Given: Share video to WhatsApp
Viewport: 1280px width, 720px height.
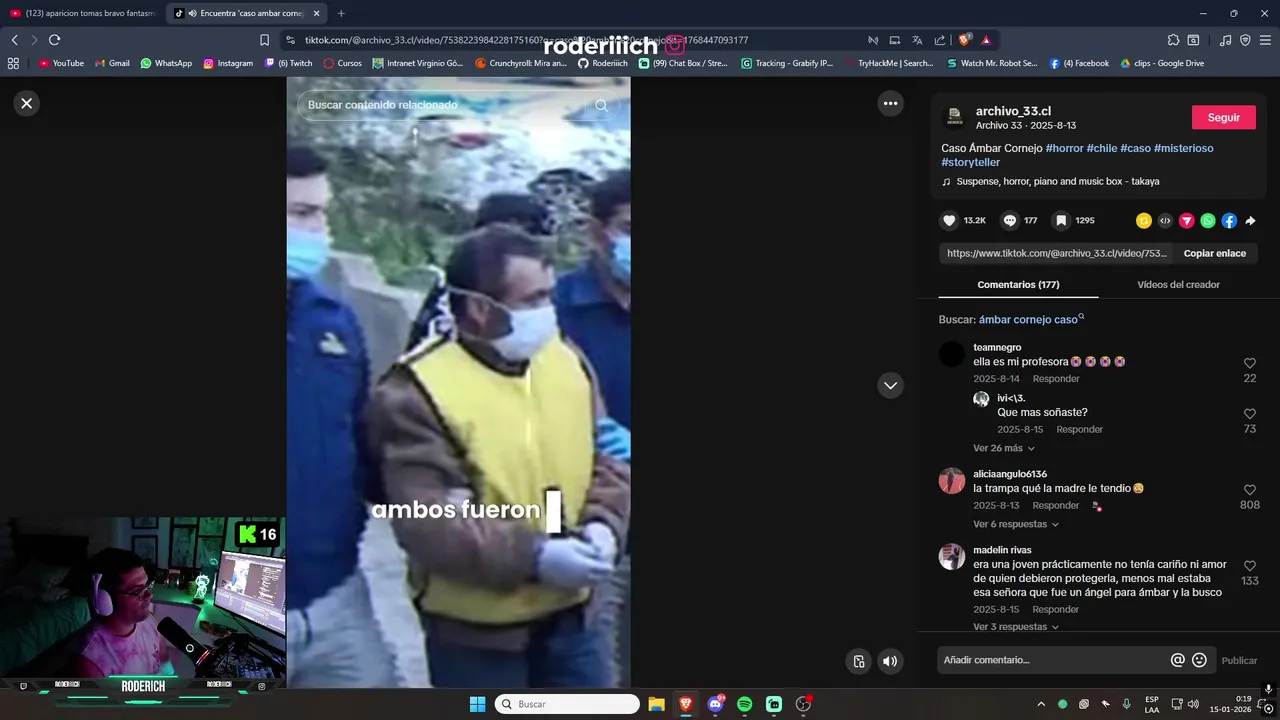Looking at the screenshot, I should tap(1208, 221).
